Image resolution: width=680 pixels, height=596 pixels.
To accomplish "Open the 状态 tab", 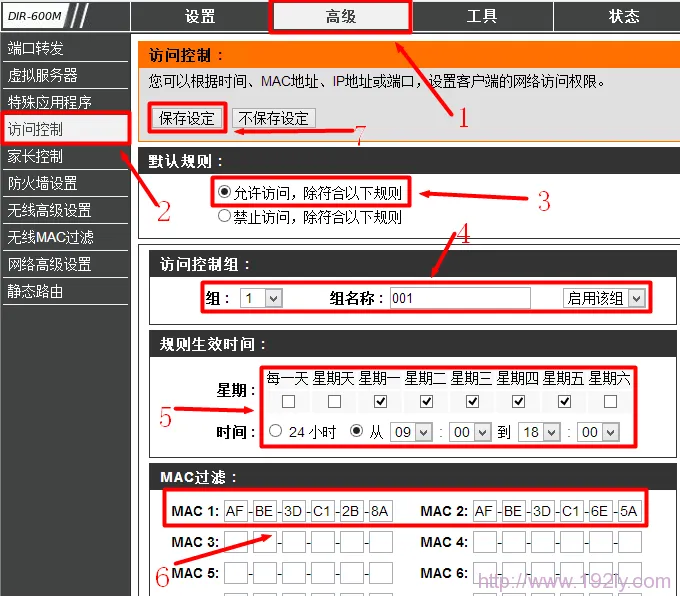I will point(624,16).
